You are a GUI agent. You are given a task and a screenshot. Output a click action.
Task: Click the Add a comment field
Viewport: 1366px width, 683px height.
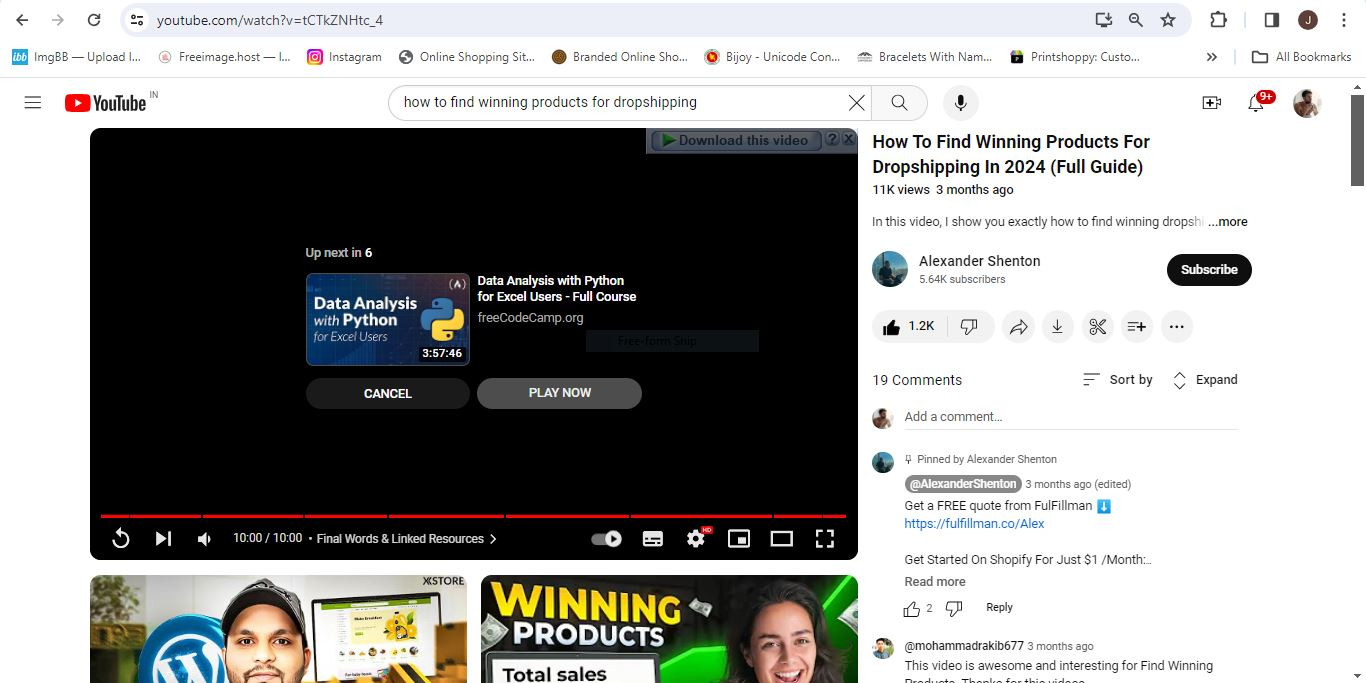[x=1070, y=417]
